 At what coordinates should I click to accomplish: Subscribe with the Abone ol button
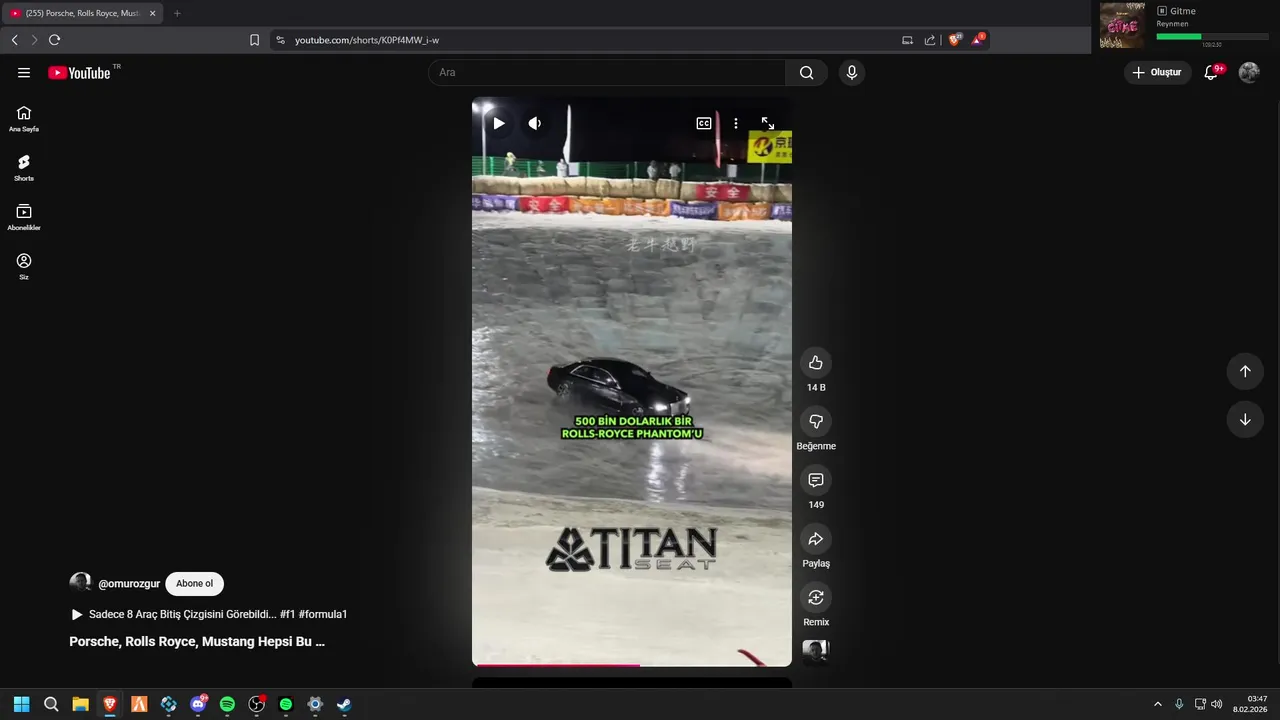tap(194, 584)
